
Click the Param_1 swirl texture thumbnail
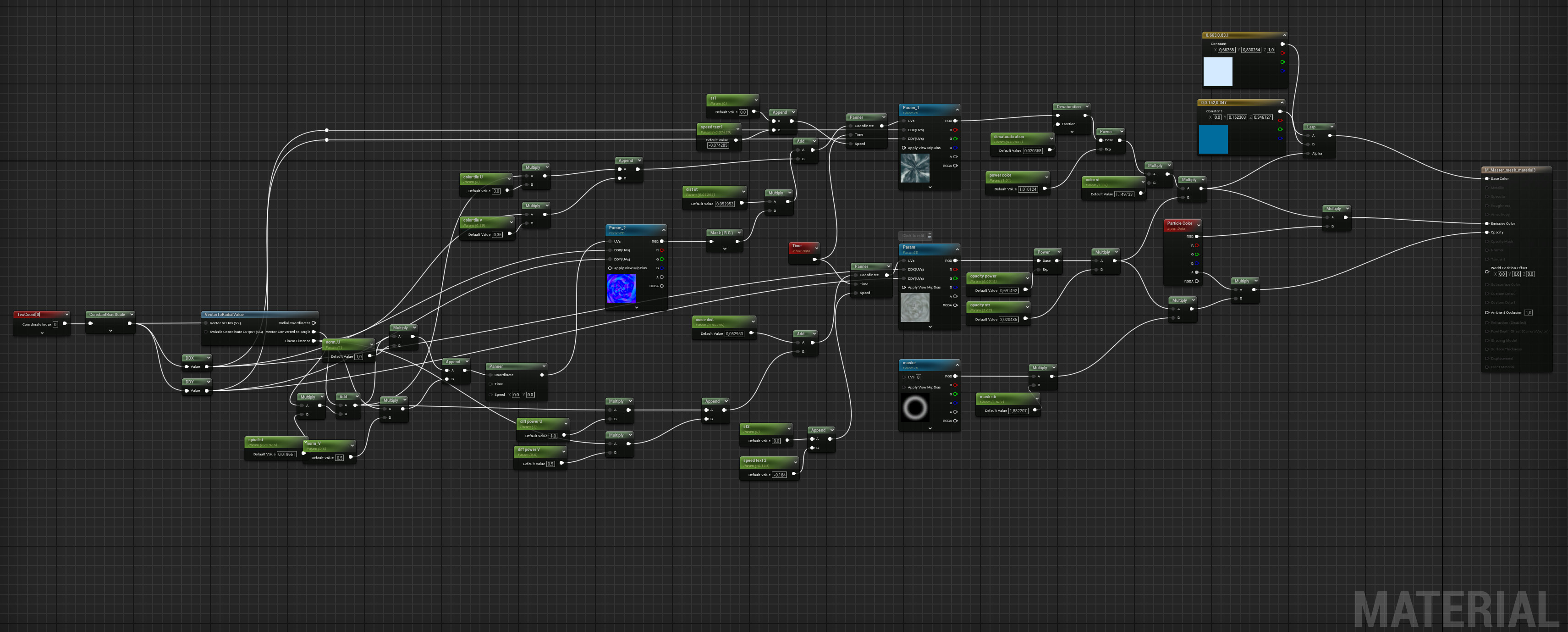[x=915, y=168]
